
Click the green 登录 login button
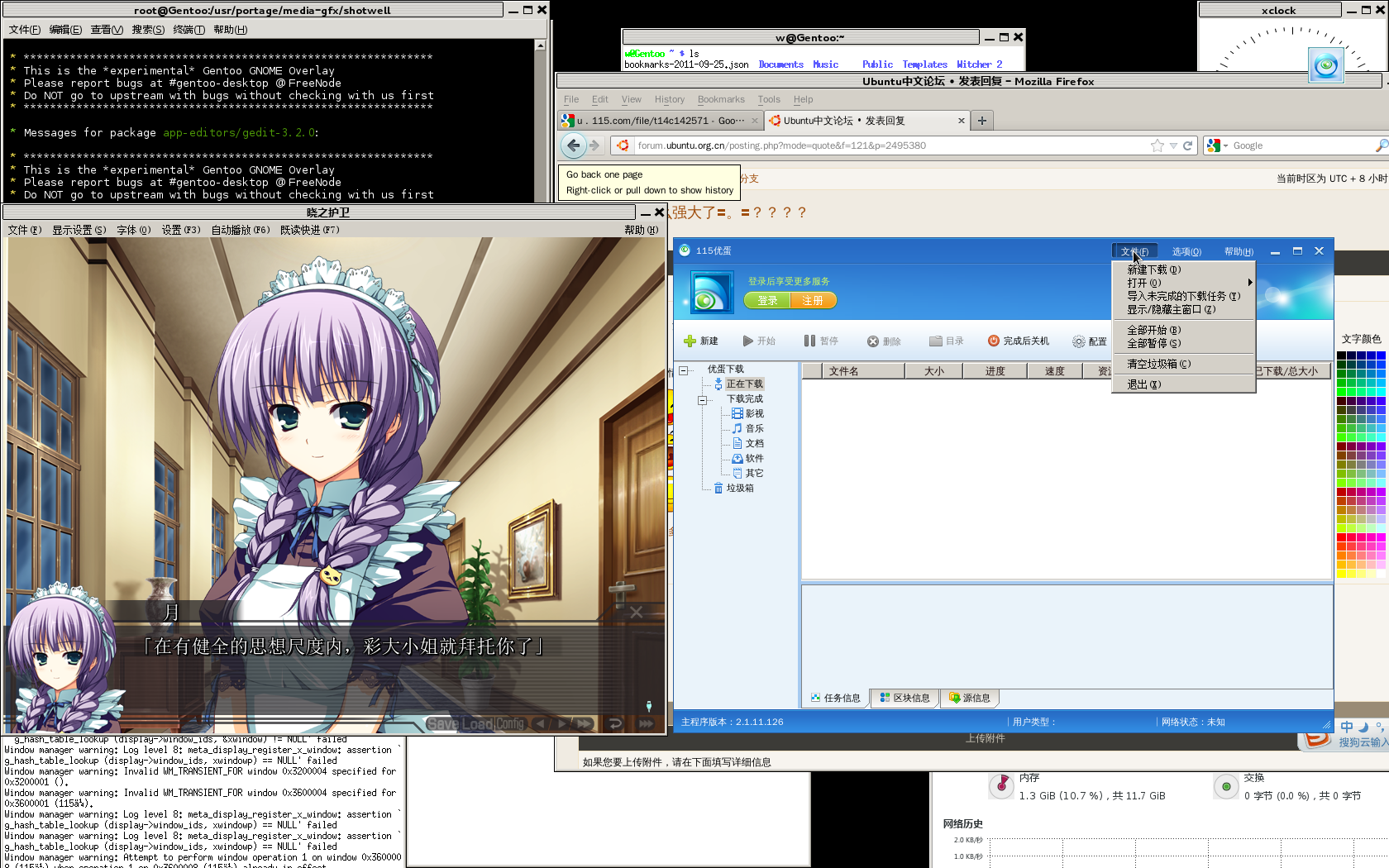(x=767, y=301)
